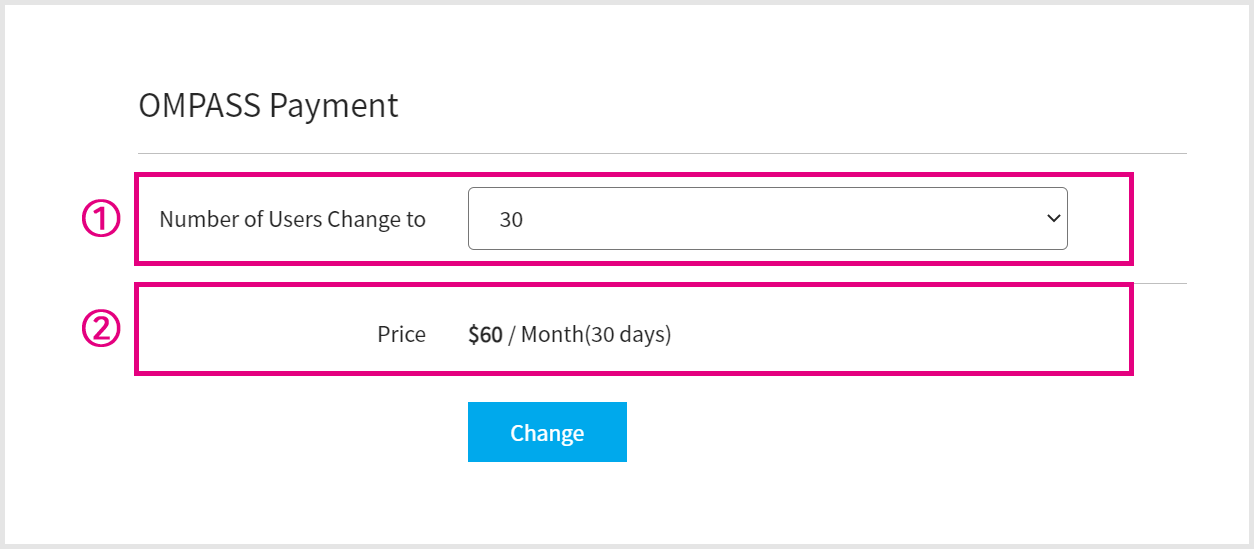1254x549 pixels.
Task: Click the pink outline around the Price row
Action: pyautogui.click(x=634, y=373)
